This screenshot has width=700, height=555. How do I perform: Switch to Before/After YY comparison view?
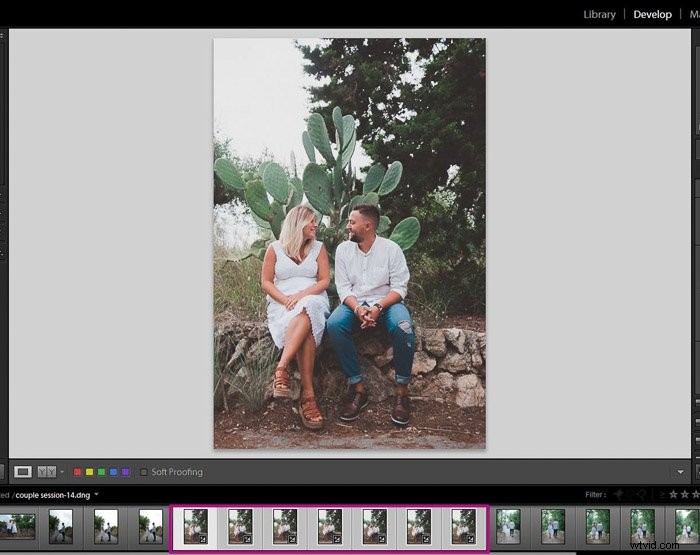(x=47, y=472)
